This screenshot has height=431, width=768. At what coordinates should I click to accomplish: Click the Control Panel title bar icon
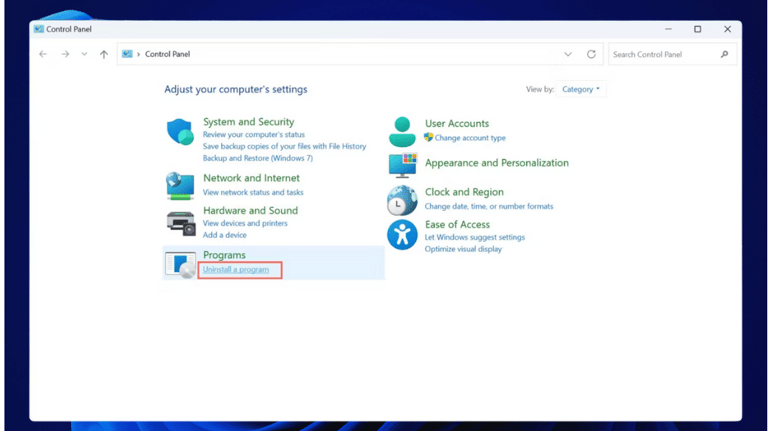39,29
